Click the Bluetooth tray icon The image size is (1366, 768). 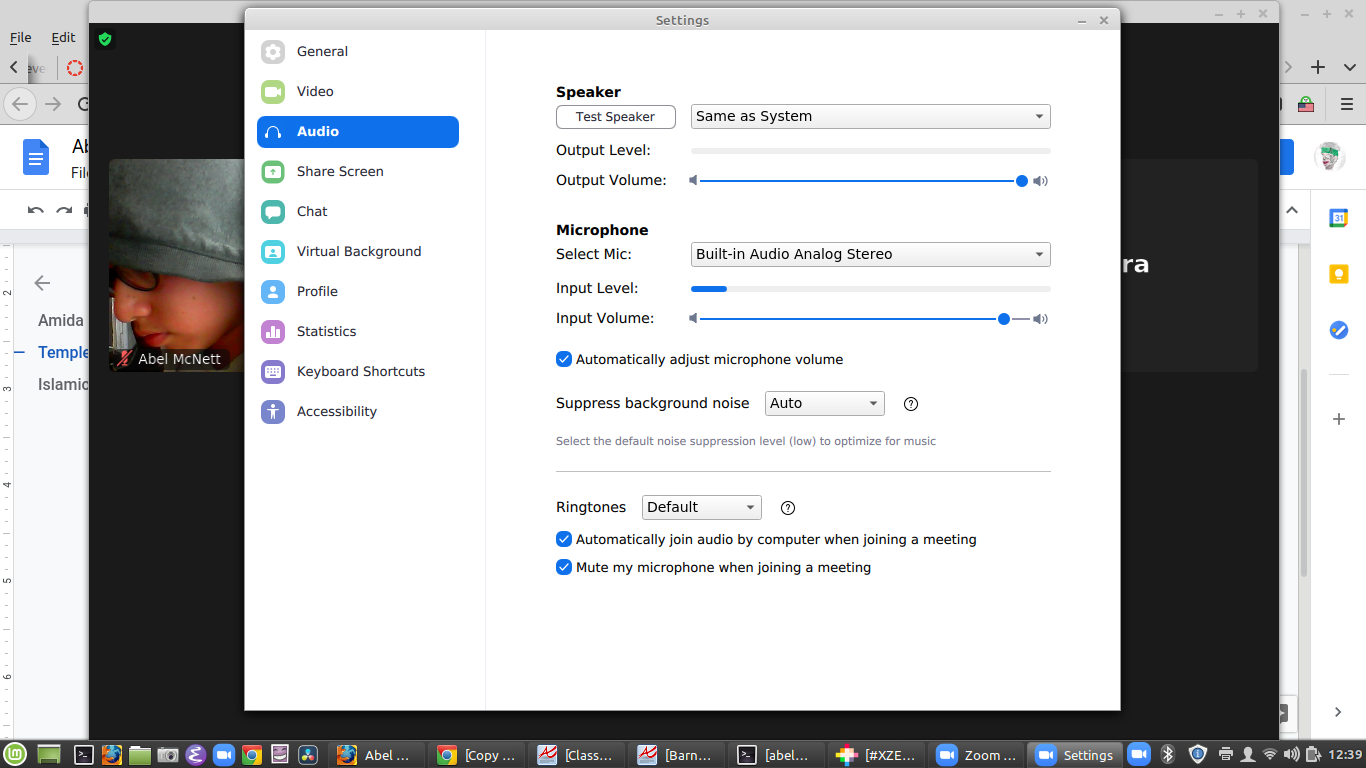click(x=1167, y=754)
